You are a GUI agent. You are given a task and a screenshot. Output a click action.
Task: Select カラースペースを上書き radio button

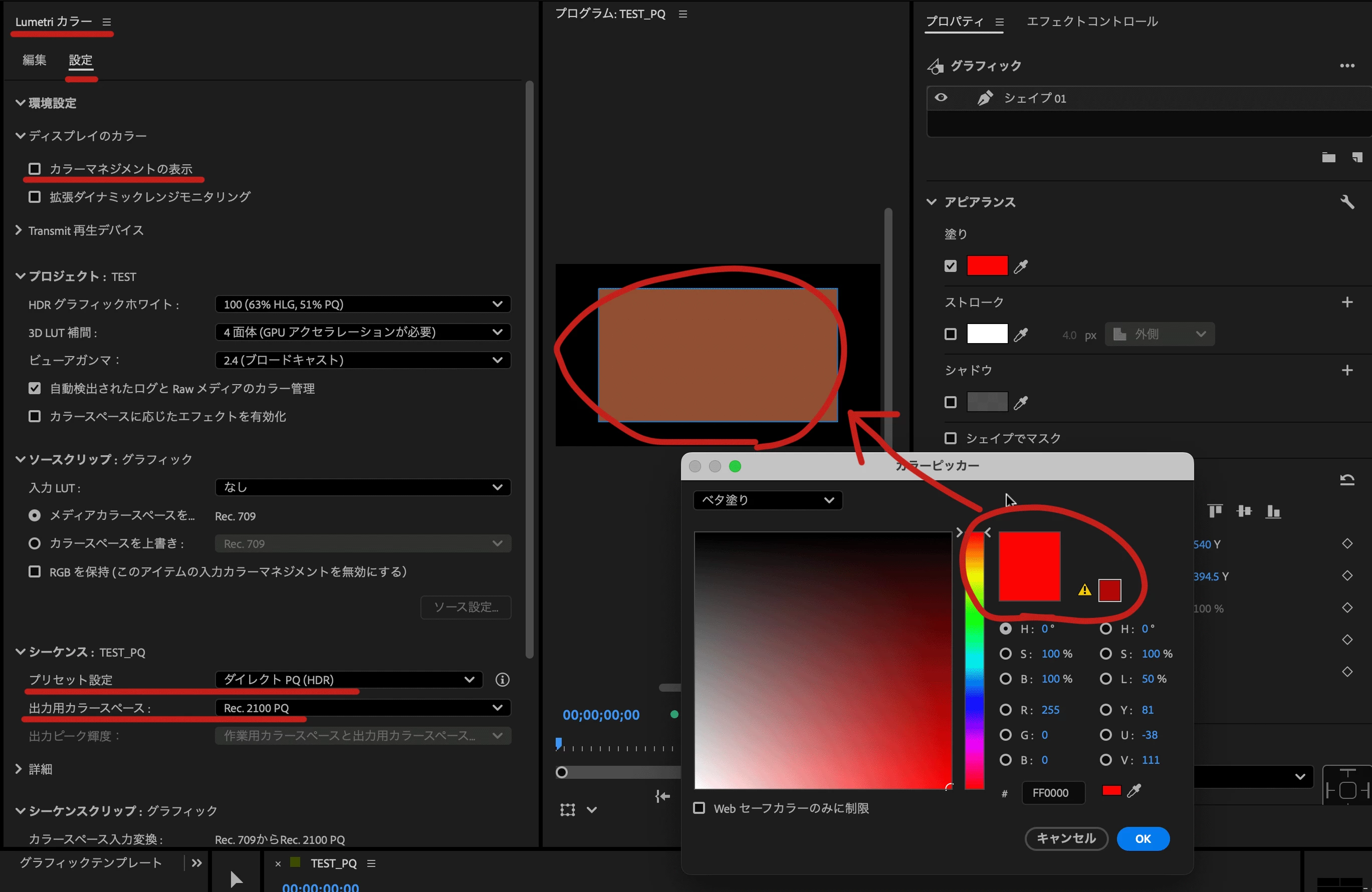(35, 543)
